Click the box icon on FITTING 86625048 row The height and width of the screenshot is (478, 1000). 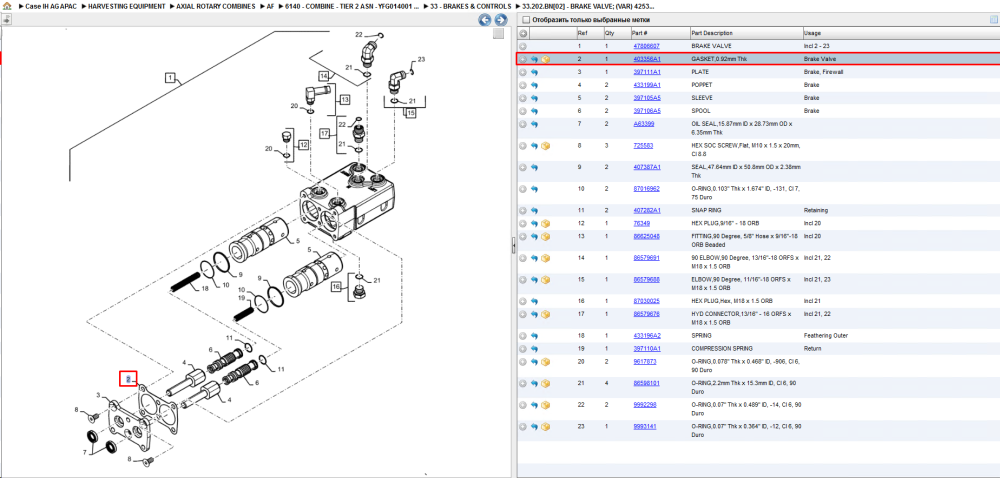546,236
